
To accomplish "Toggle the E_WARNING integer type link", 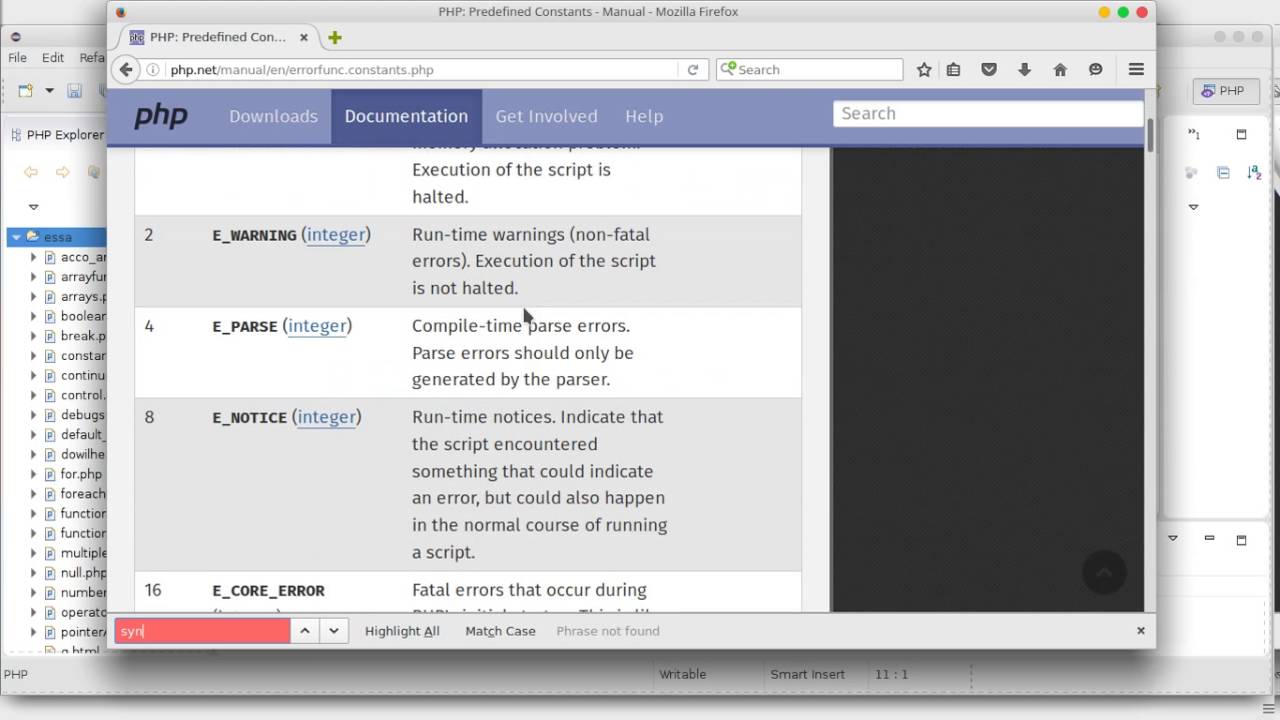I will tap(336, 235).
